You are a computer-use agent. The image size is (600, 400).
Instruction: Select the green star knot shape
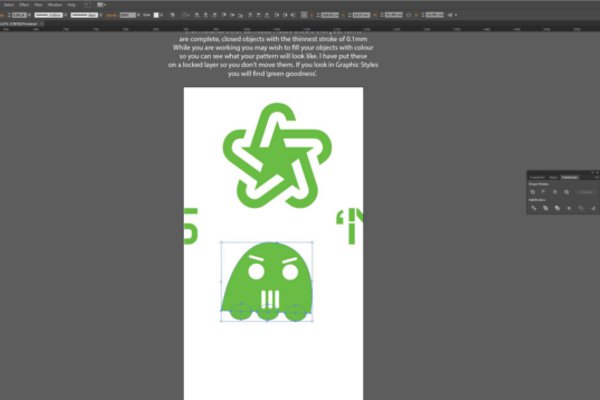coord(277,155)
